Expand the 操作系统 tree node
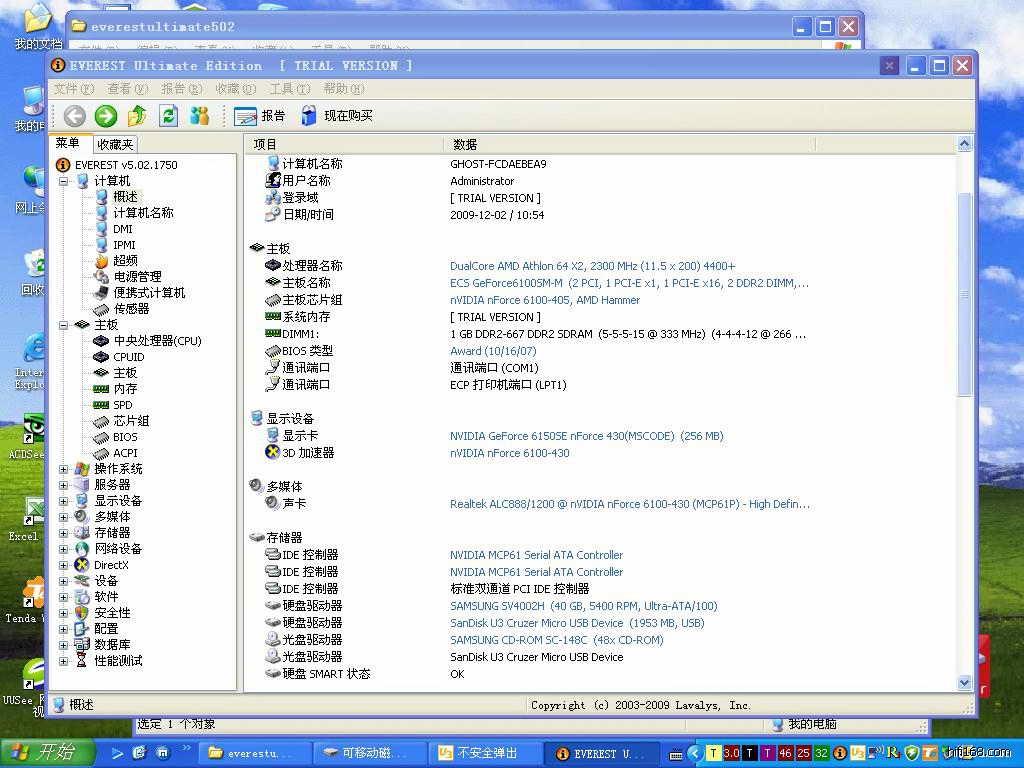 64,469
